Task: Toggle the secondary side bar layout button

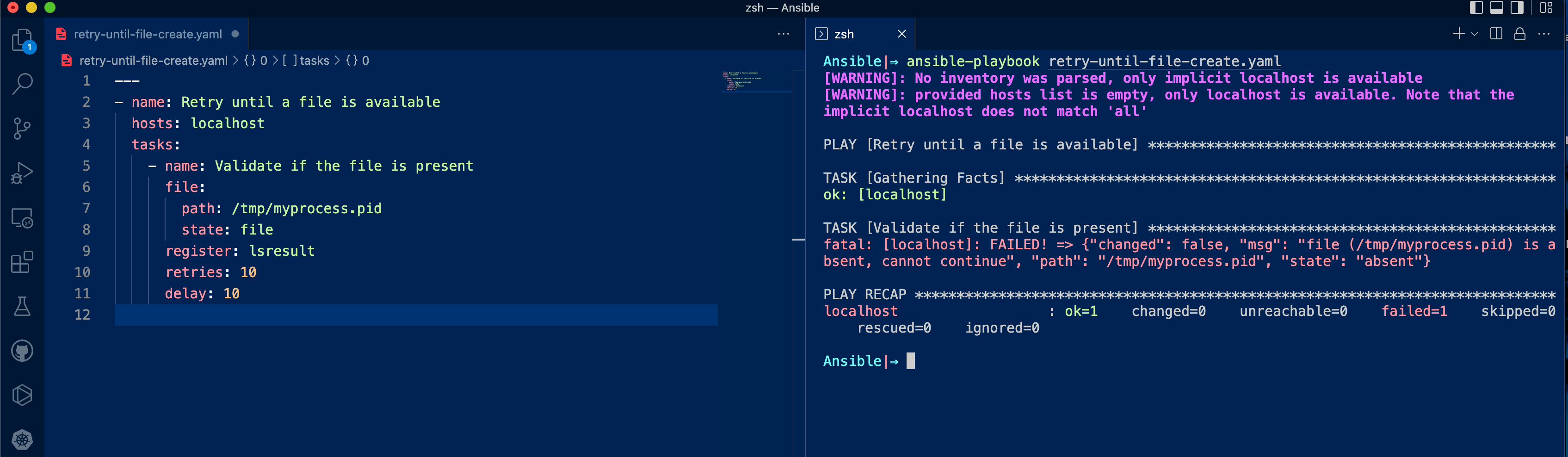Action: click(x=1517, y=7)
